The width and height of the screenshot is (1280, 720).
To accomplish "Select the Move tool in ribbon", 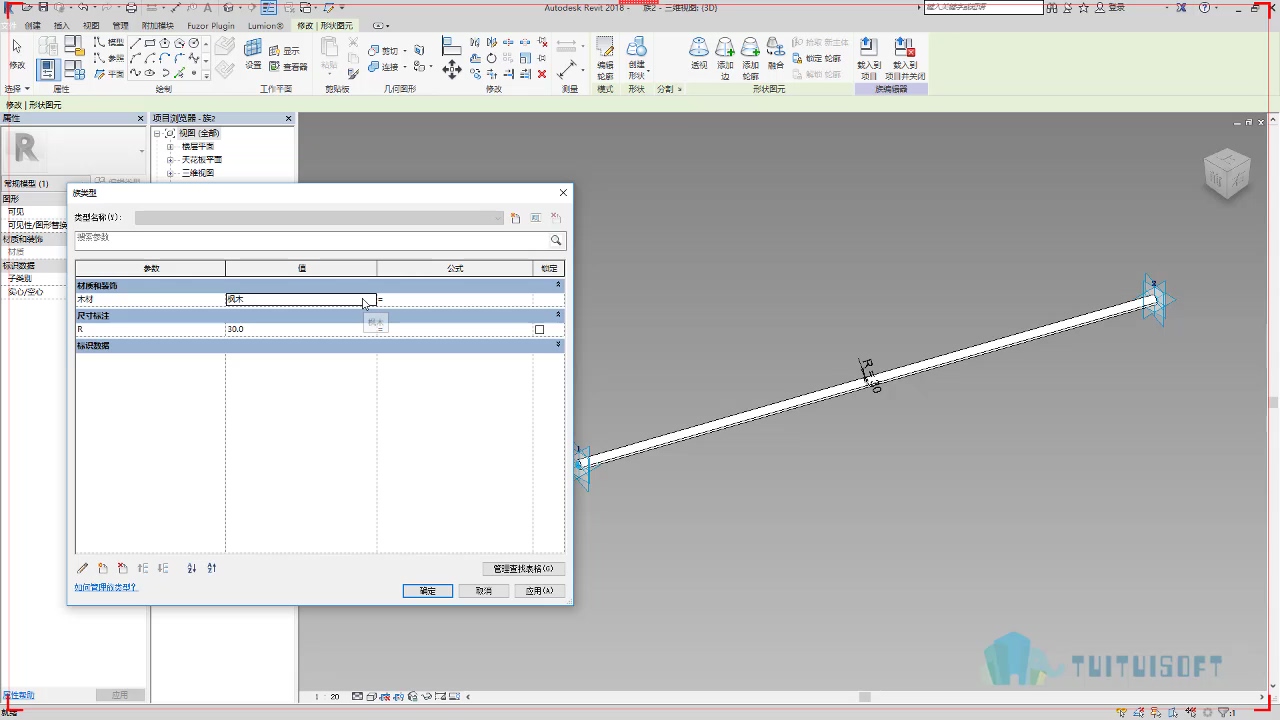I will coord(452,69).
